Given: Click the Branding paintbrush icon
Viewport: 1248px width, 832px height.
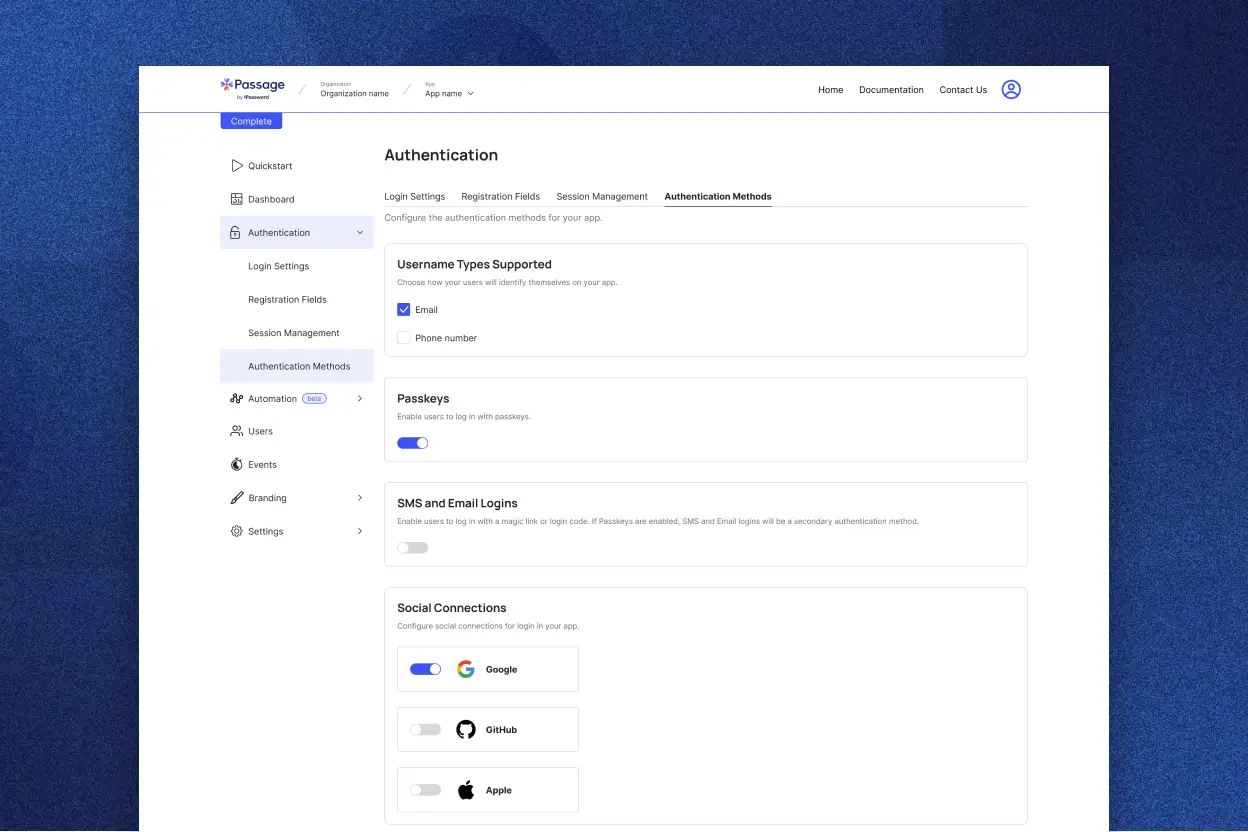Looking at the screenshot, I should pos(237,497).
